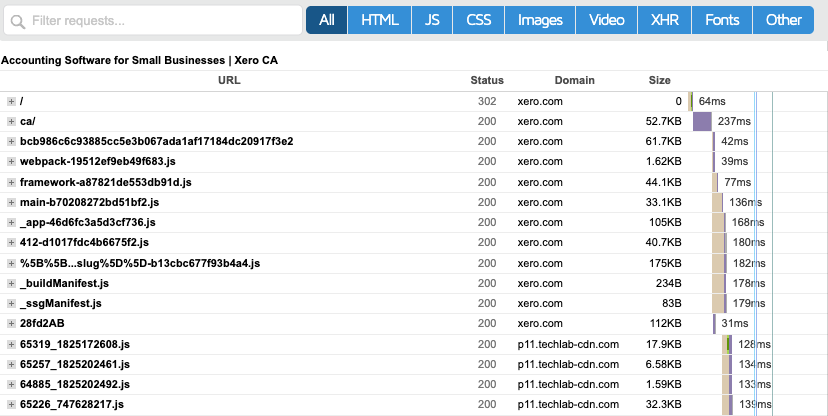Filter requests by Fonts
828x416 pixels.
click(722, 20)
